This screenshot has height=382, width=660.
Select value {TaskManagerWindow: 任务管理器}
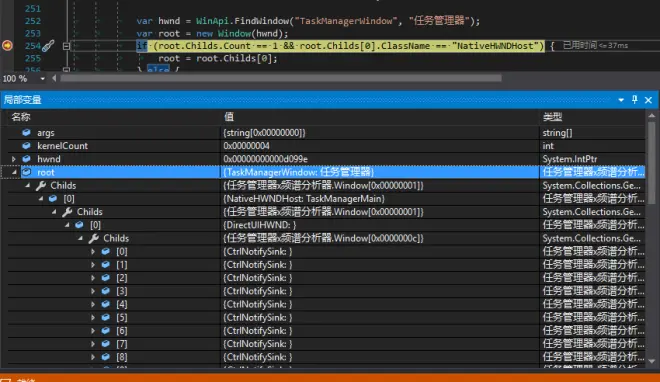298,172
